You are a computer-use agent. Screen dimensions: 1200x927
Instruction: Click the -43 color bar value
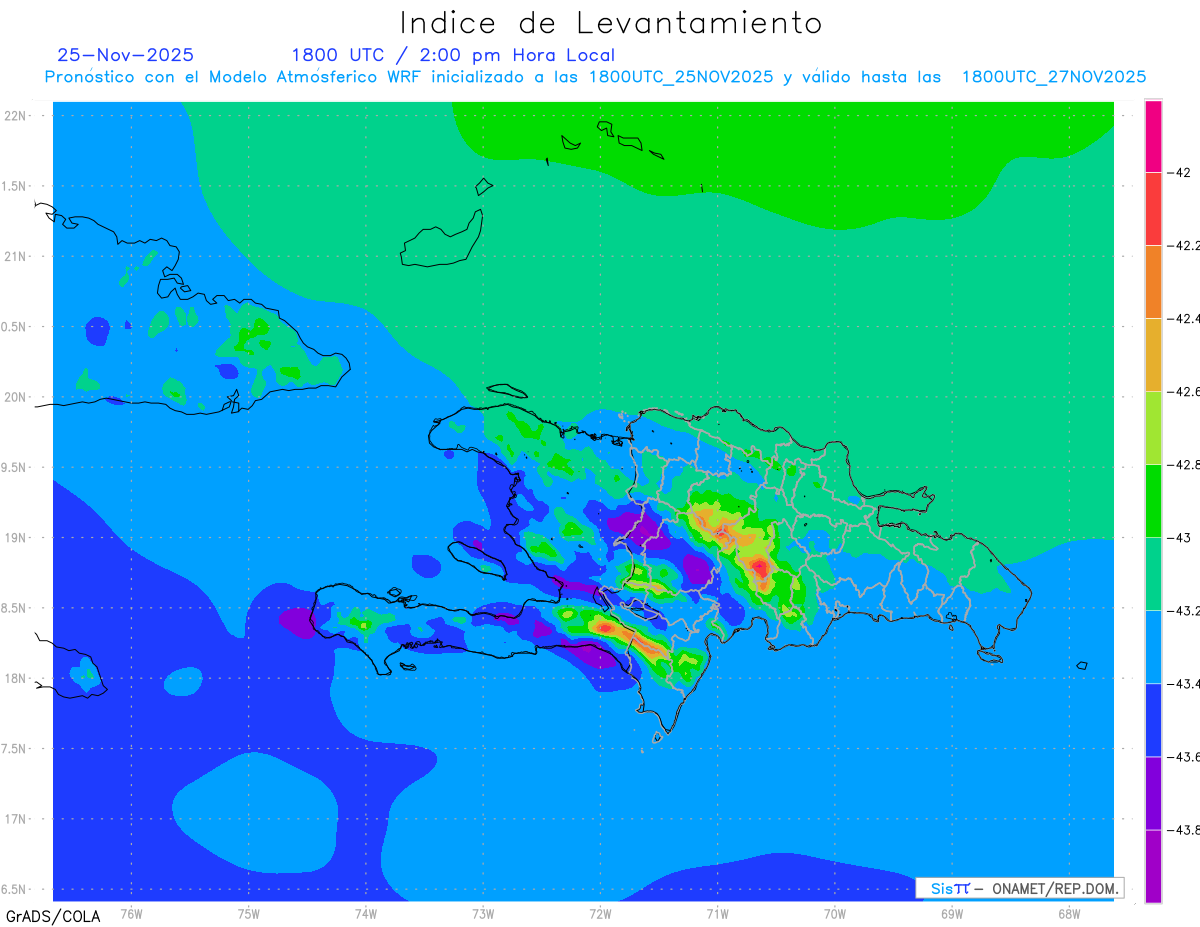1181,537
